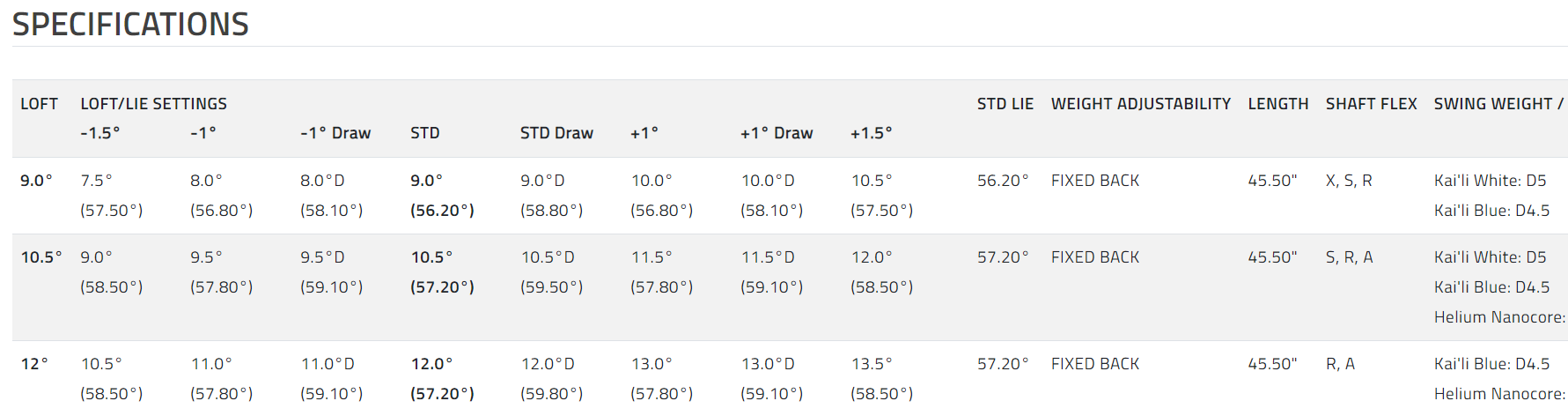Click the STD Draw sub-header
The image size is (1568, 416).
point(556,133)
